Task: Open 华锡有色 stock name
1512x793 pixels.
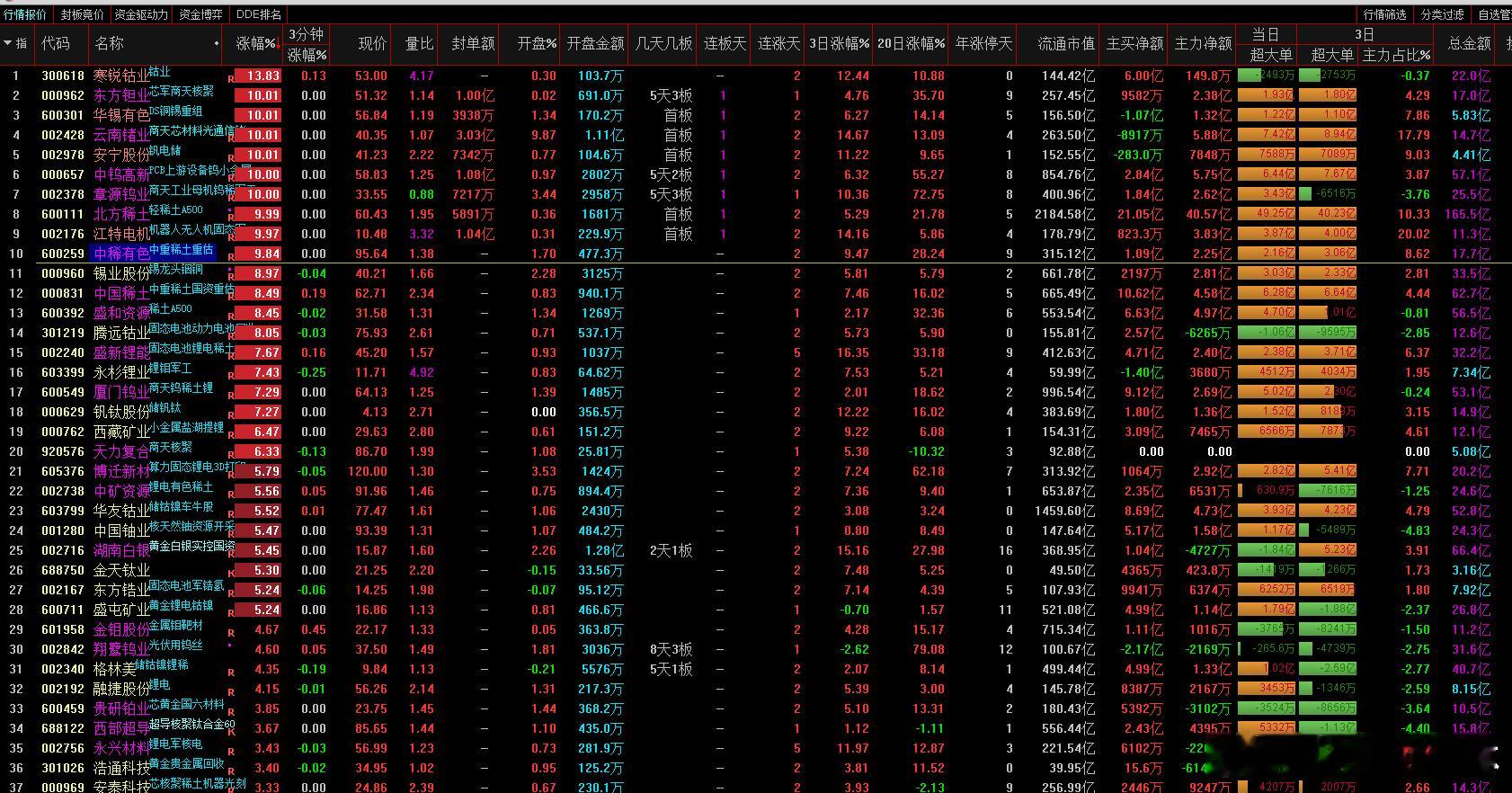Action: (120, 116)
